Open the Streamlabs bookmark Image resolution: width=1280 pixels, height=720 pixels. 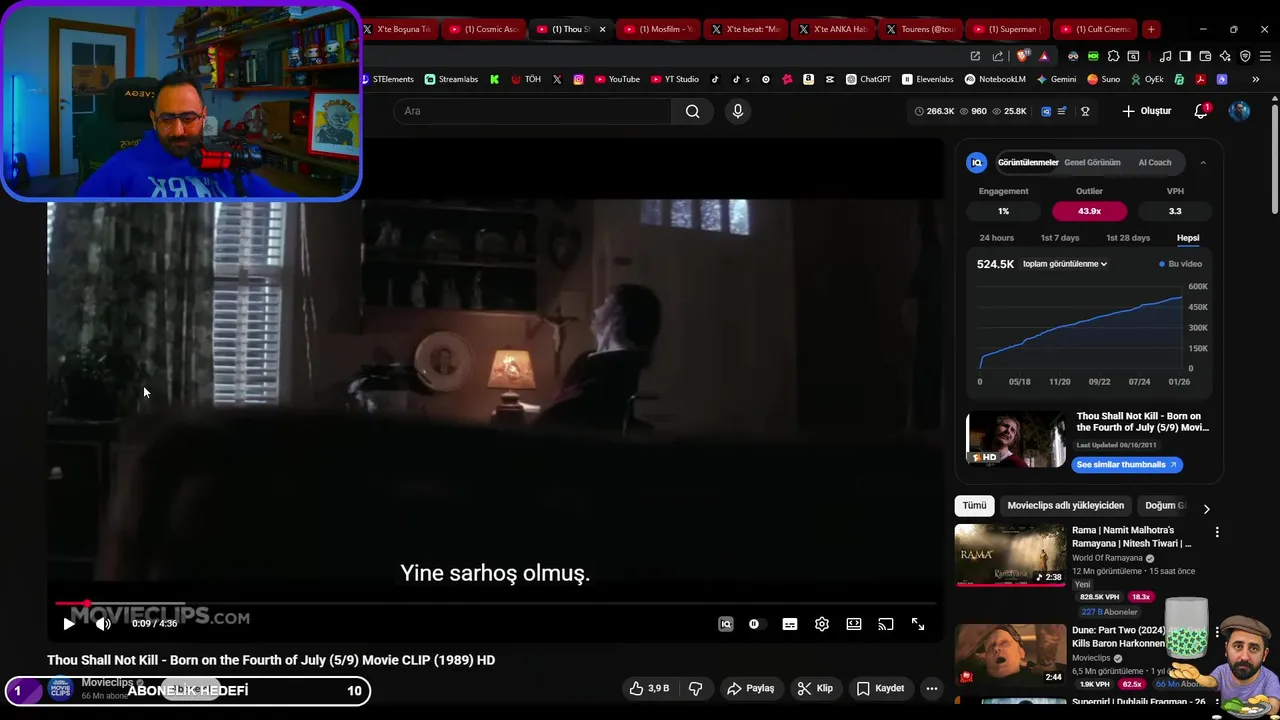click(x=452, y=79)
